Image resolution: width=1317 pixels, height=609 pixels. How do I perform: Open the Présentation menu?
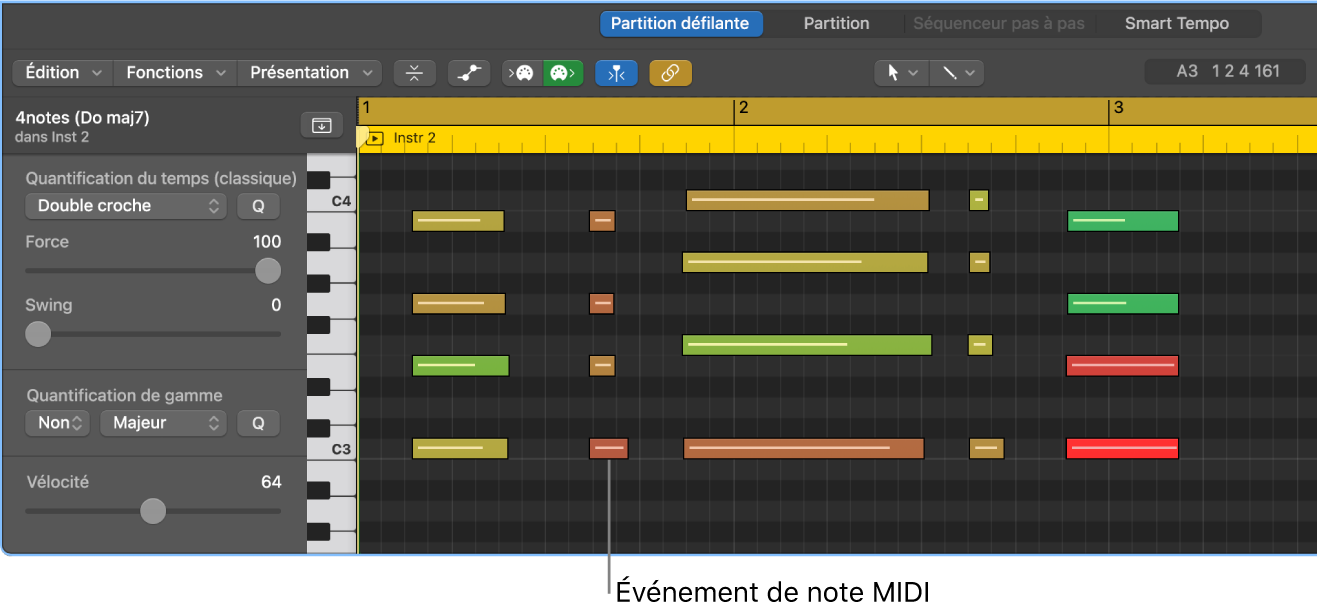coord(308,72)
